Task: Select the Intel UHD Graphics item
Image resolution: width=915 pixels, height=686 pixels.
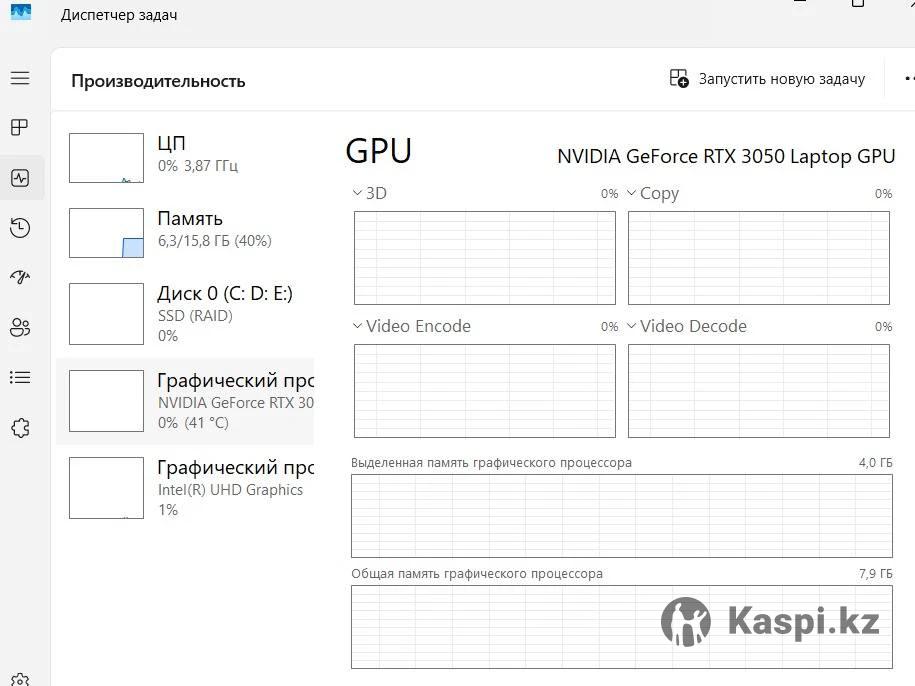Action: click(x=185, y=488)
